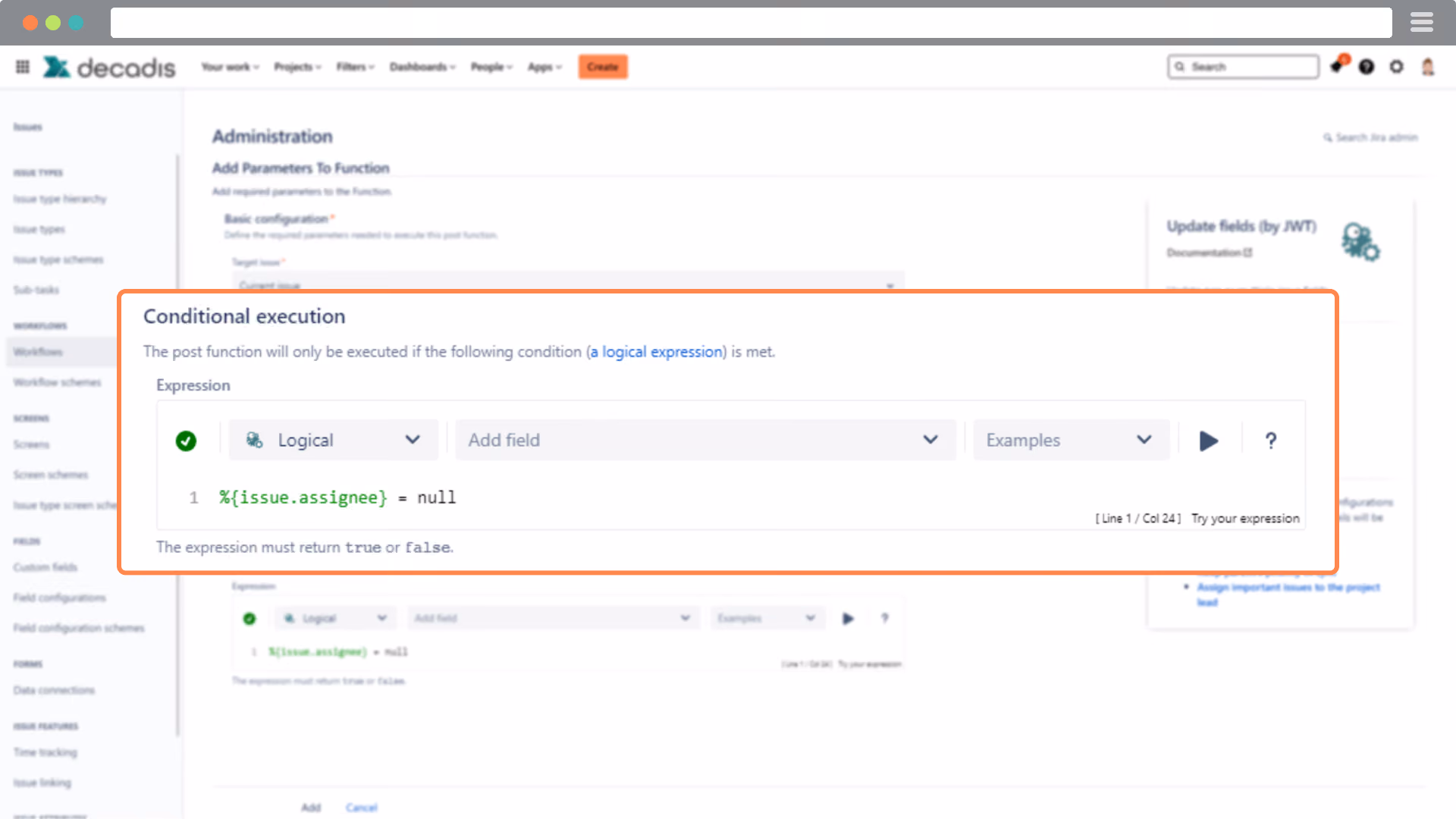This screenshot has height=819, width=1456.
Task: Open the Documentation link
Action: (x=1210, y=253)
